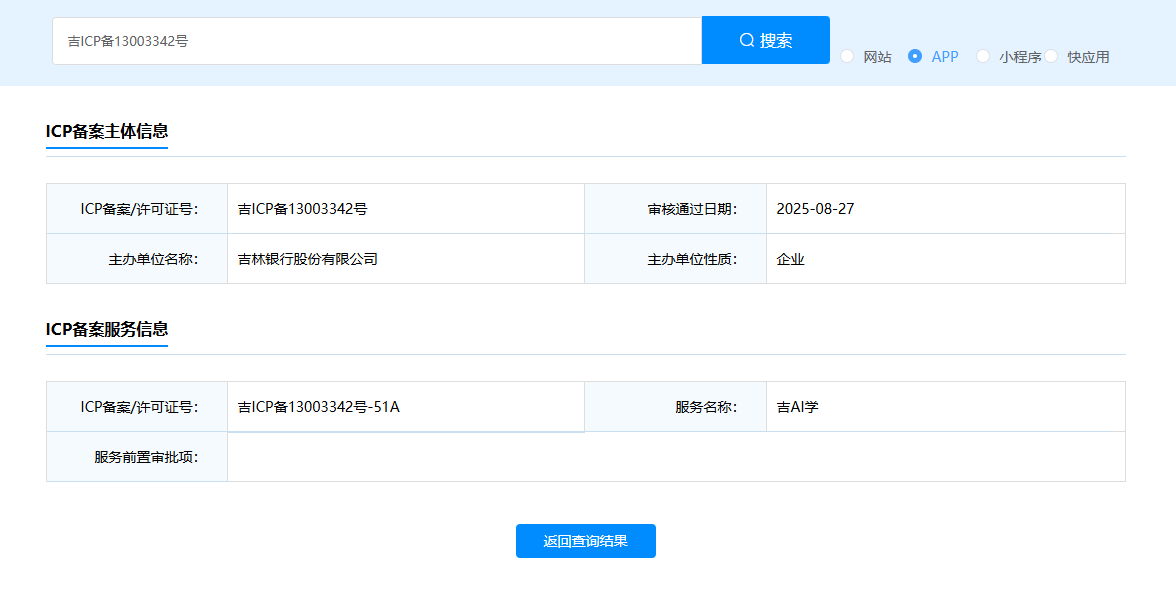Click the 返回查询结果 button
Image resolution: width=1176 pixels, height=615 pixels.
[x=586, y=541]
